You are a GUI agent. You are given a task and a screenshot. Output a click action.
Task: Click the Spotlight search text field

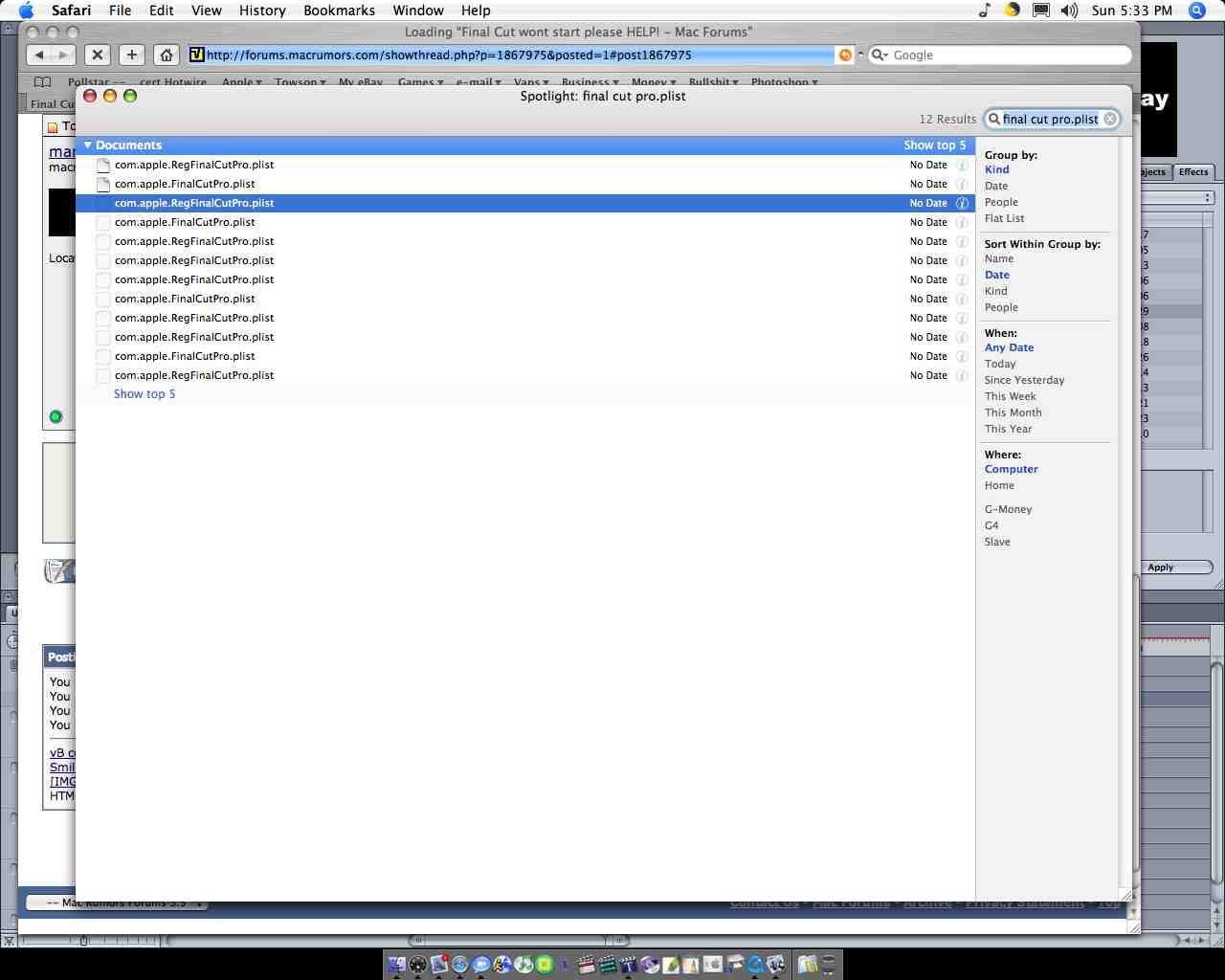point(1050,119)
